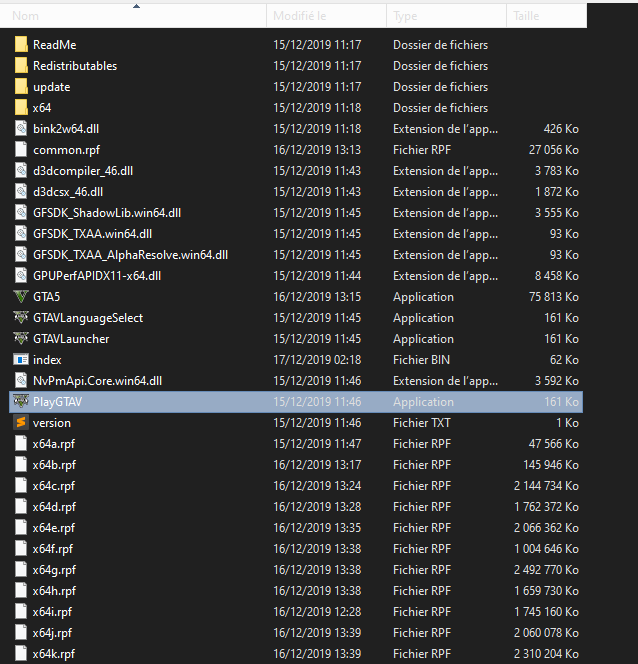The height and width of the screenshot is (664, 638).
Task: Select the index BIN file icon
Action: coord(22,360)
